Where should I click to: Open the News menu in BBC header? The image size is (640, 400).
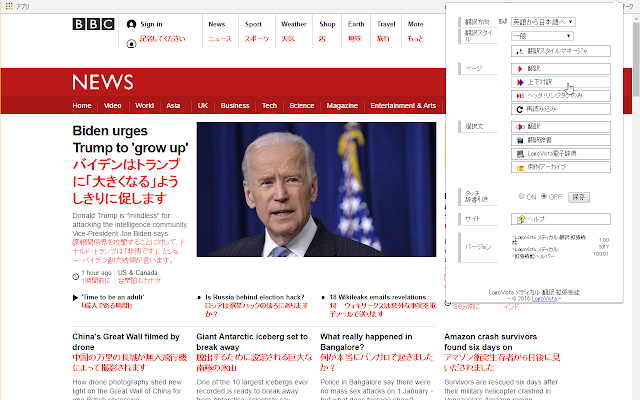pyautogui.click(x=217, y=24)
